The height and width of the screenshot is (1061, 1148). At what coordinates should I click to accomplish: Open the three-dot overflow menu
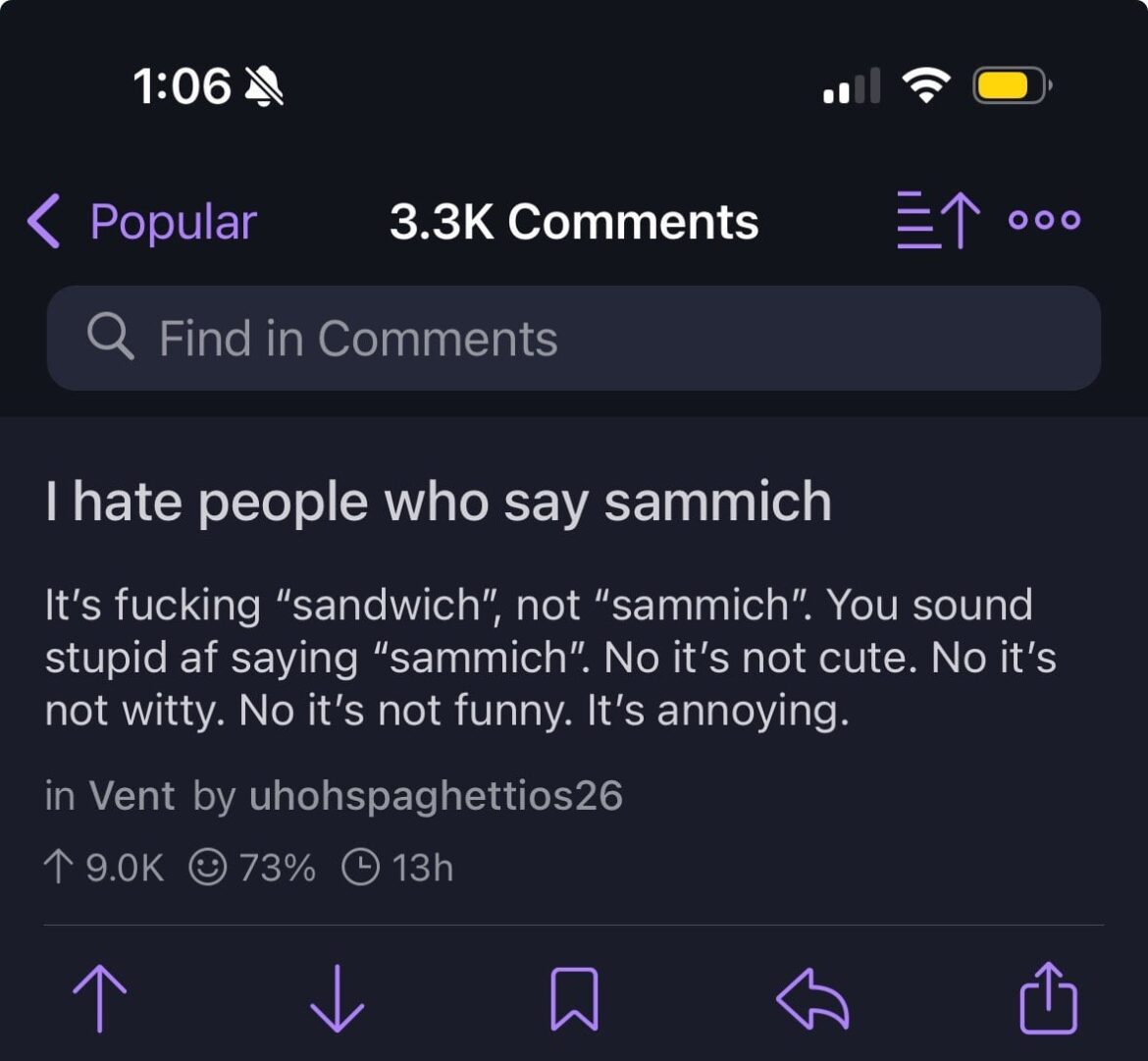(x=1045, y=221)
